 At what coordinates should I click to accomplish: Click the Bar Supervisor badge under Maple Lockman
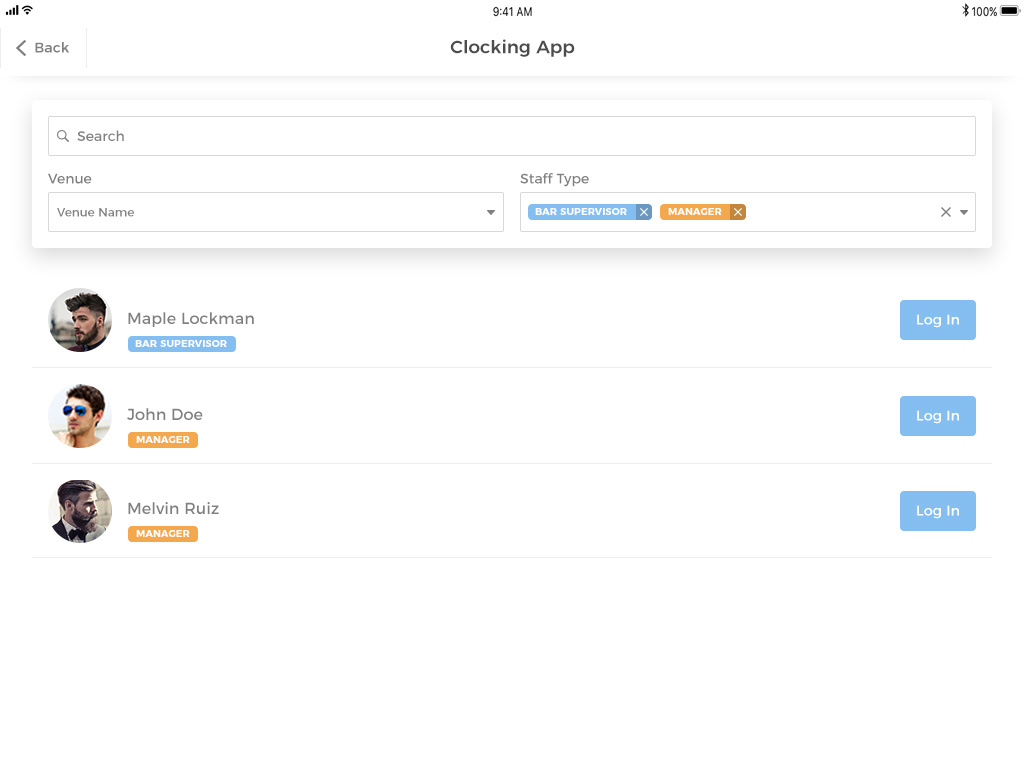tap(181, 344)
